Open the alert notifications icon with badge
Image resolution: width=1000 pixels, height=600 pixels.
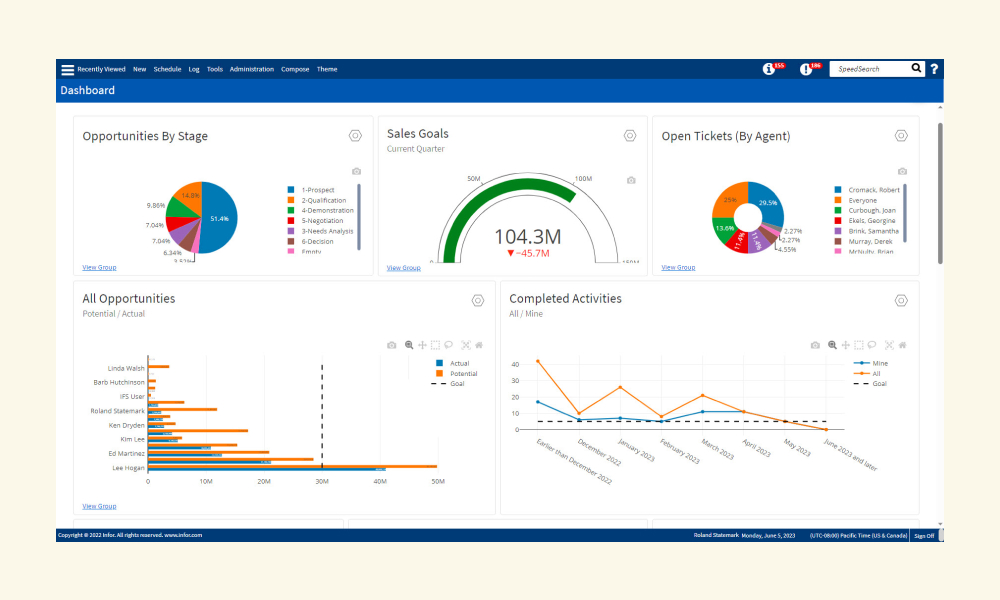click(x=806, y=69)
